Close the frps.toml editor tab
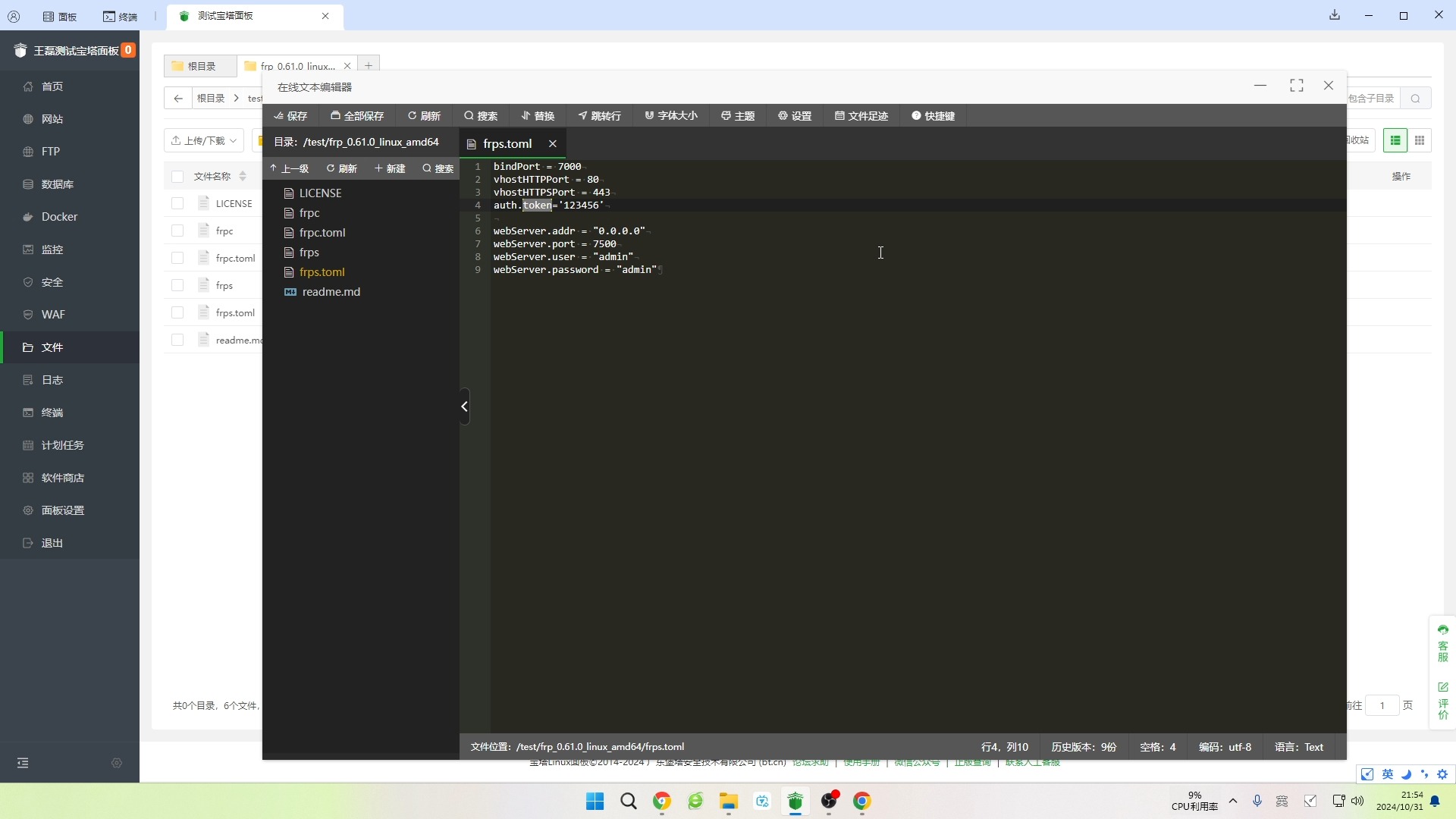Image resolution: width=1456 pixels, height=819 pixels. [553, 144]
